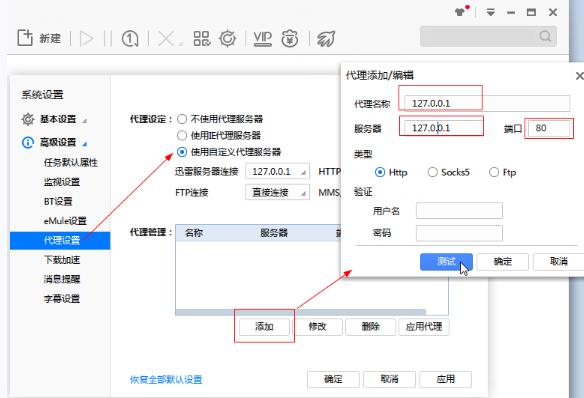The image size is (584, 398).
Task: Select 使用IE代理服务器 radio button
Action: [x=182, y=135]
